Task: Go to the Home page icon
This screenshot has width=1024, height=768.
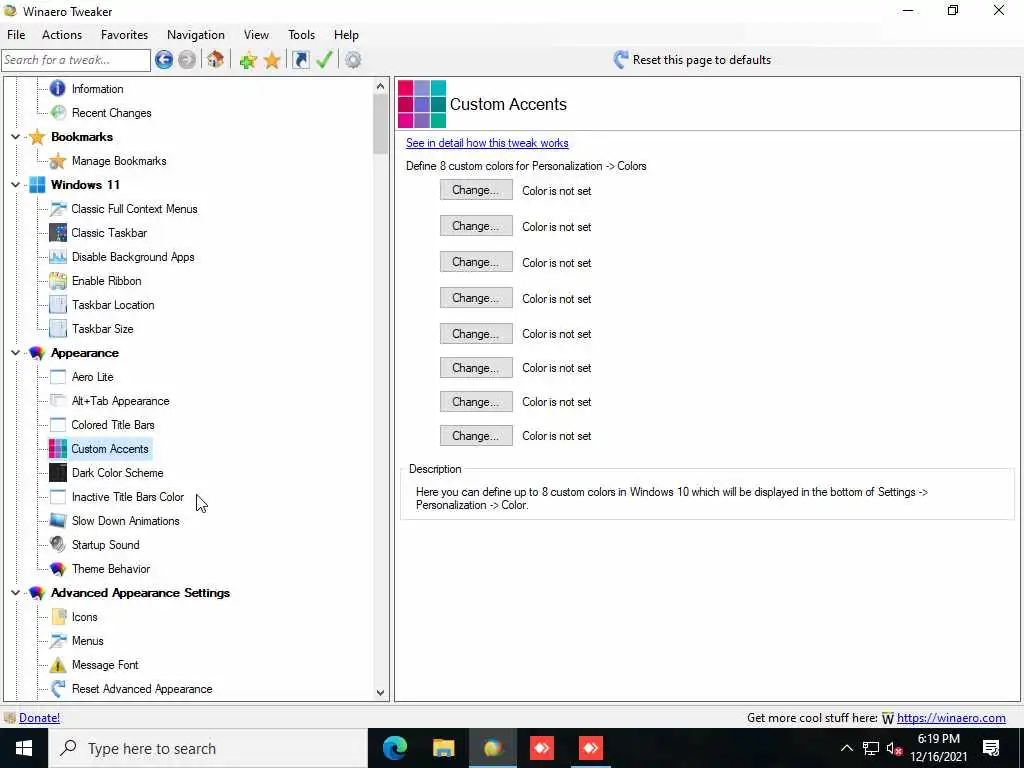Action: pyautogui.click(x=216, y=60)
